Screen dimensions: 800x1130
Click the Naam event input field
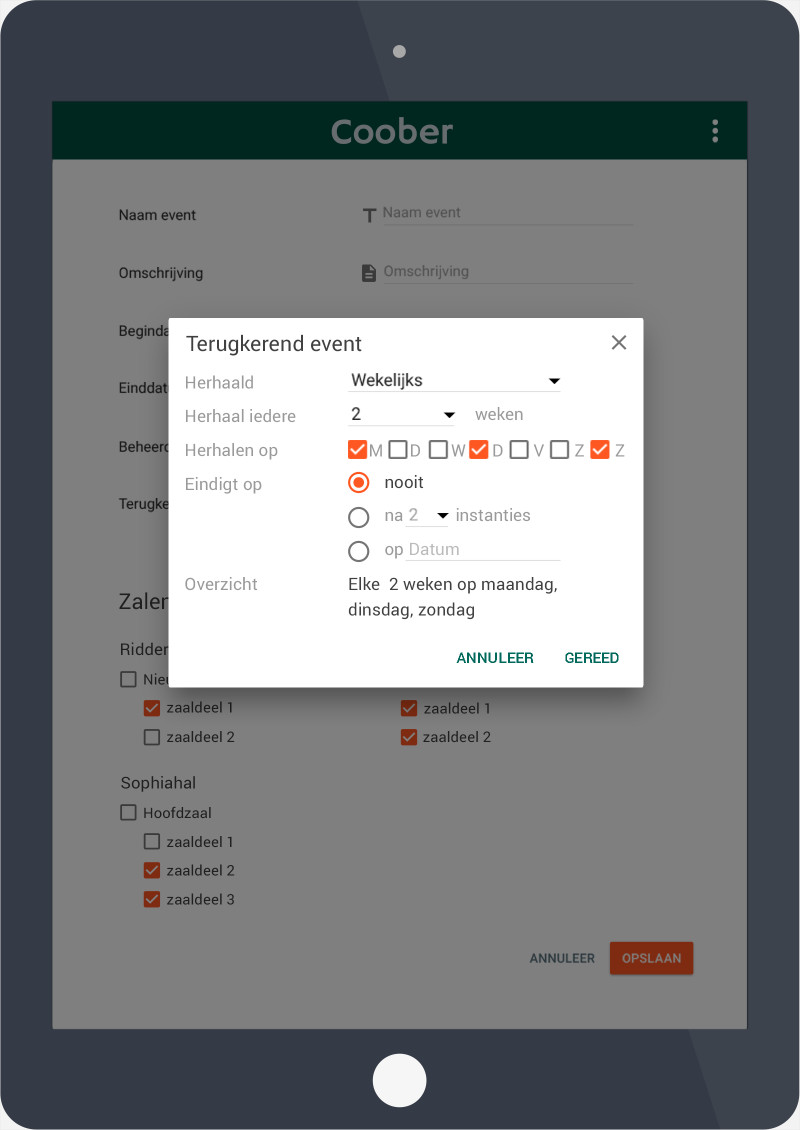507,213
